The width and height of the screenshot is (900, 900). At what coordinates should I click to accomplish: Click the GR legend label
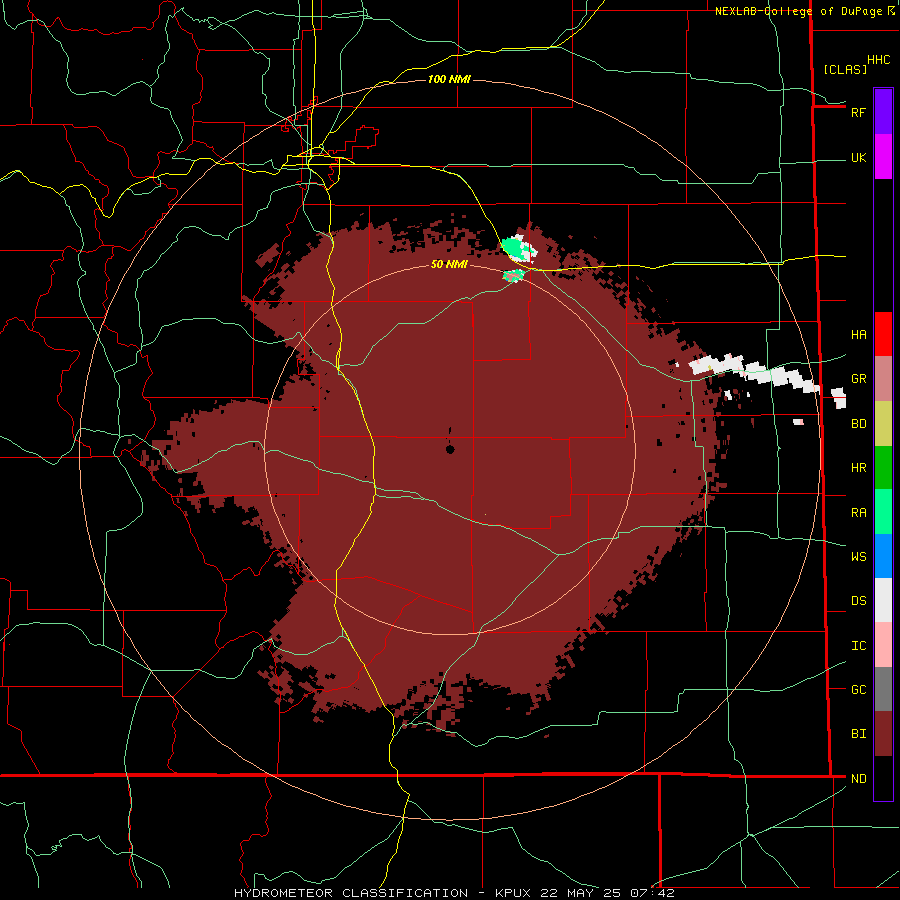coord(858,379)
